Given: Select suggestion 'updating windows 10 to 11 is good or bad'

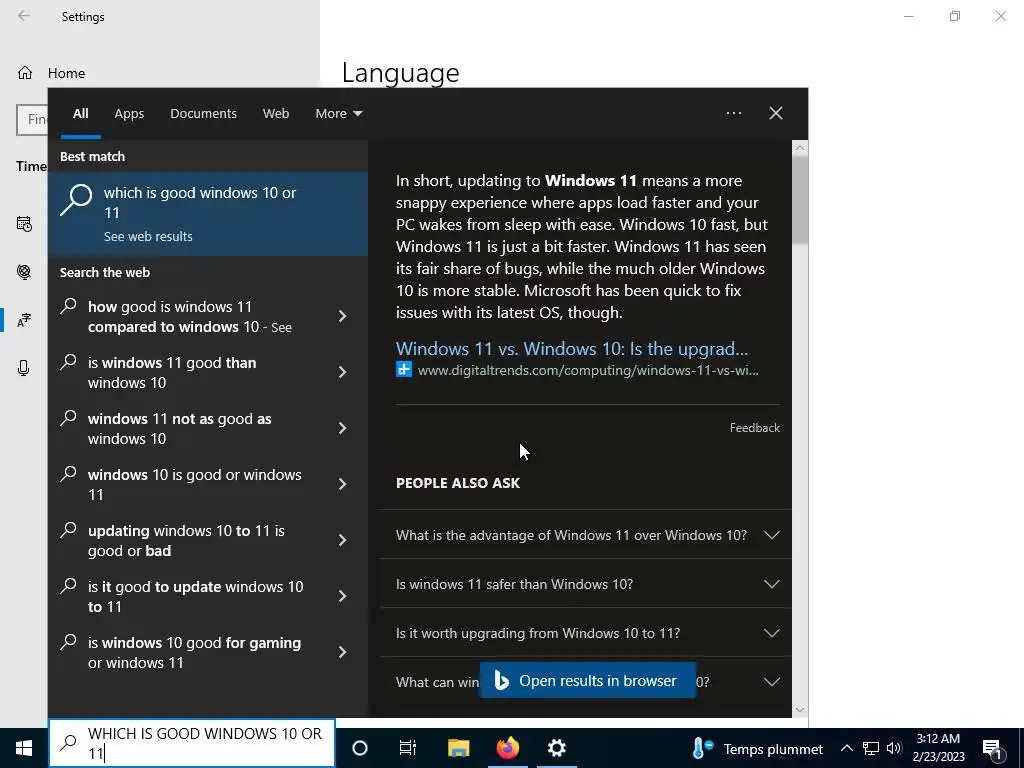Looking at the screenshot, I should 186,541.
